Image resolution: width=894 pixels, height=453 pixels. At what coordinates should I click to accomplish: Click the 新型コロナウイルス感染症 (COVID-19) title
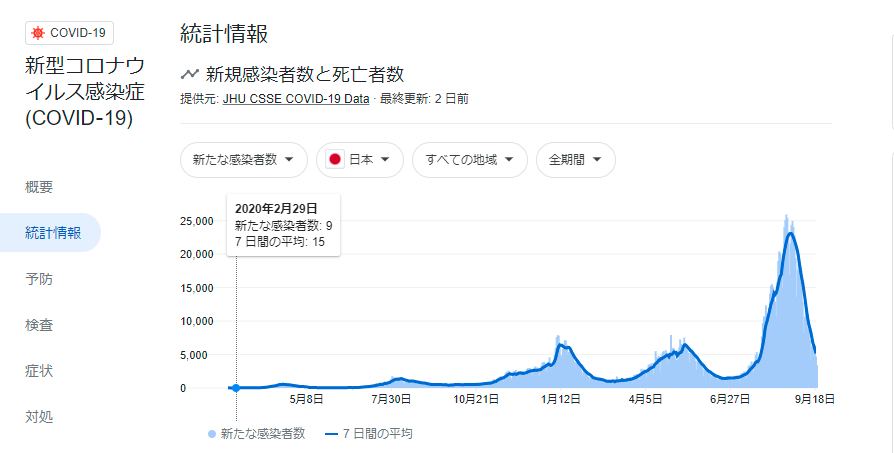[x=85, y=92]
